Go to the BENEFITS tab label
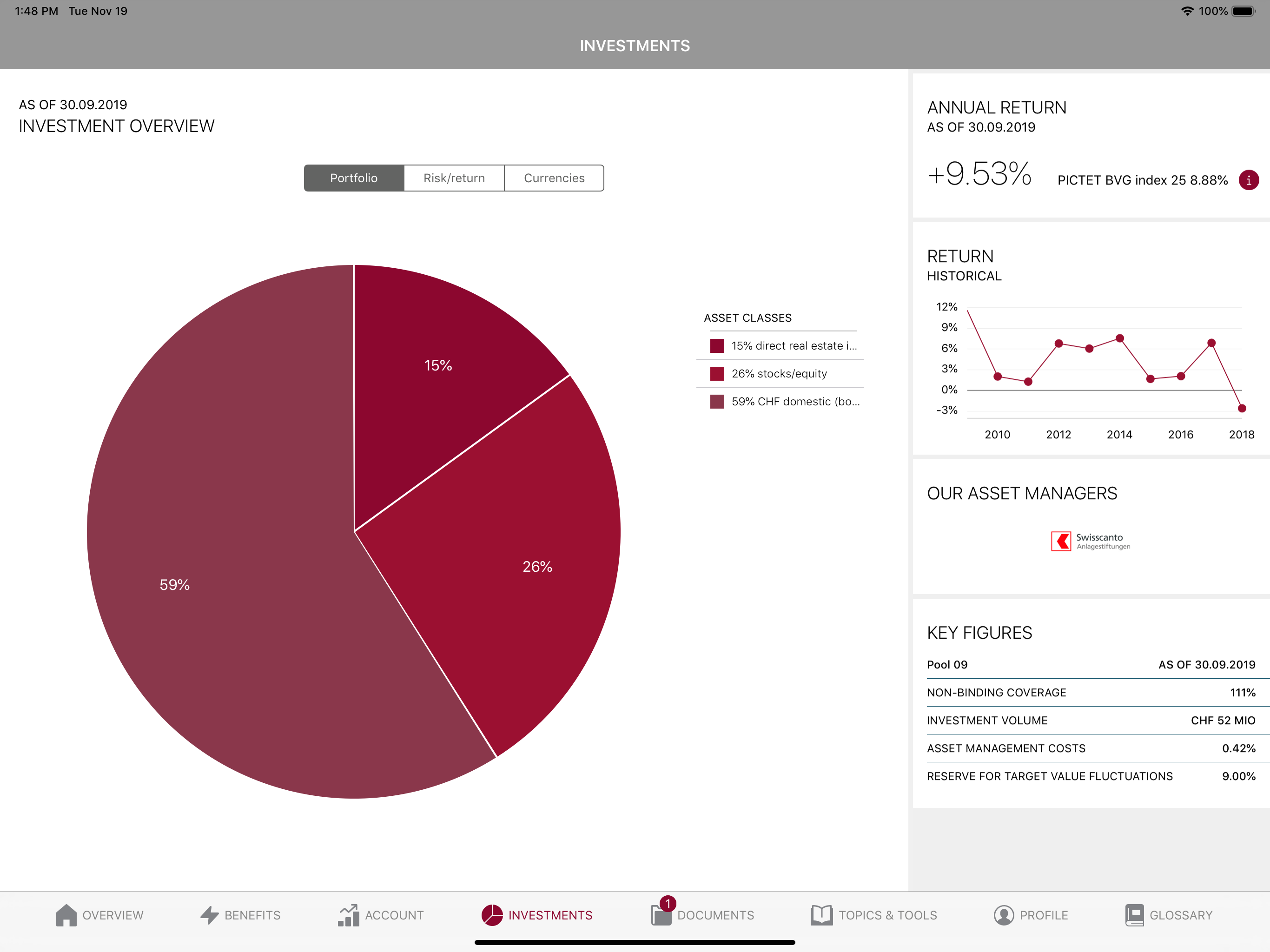 252,915
